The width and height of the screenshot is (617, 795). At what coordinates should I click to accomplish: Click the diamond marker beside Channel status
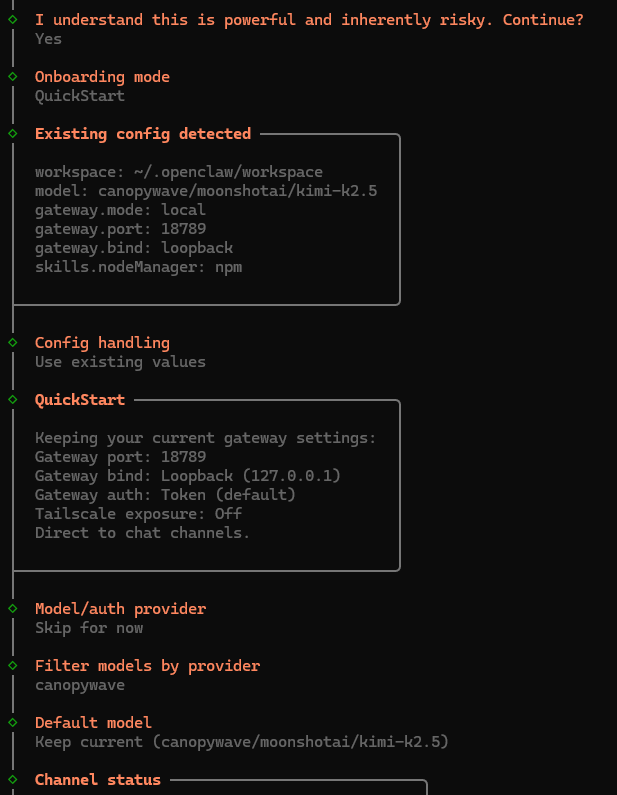(12, 779)
